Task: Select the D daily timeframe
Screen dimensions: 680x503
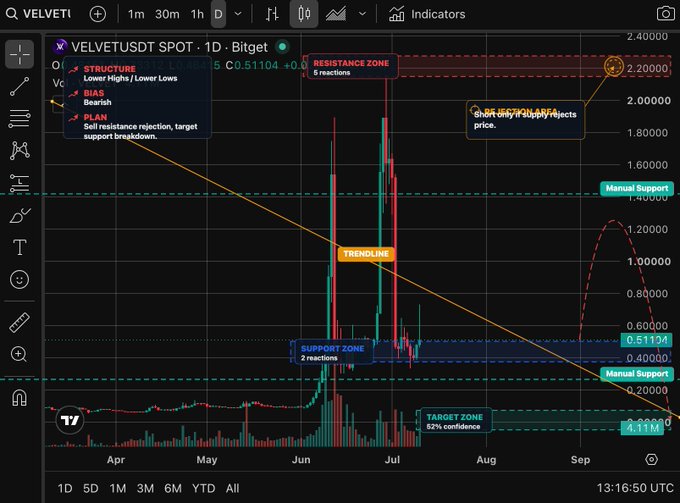Action: (218, 14)
